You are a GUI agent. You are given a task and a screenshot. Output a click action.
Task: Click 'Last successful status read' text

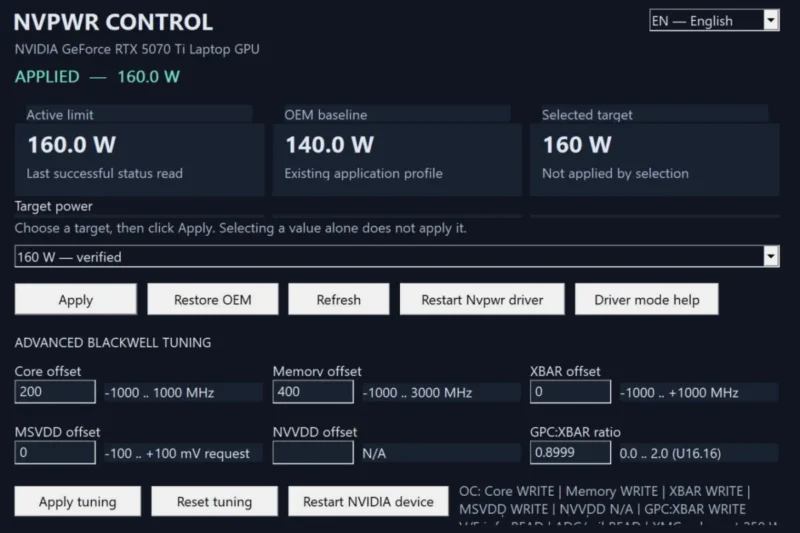(105, 173)
